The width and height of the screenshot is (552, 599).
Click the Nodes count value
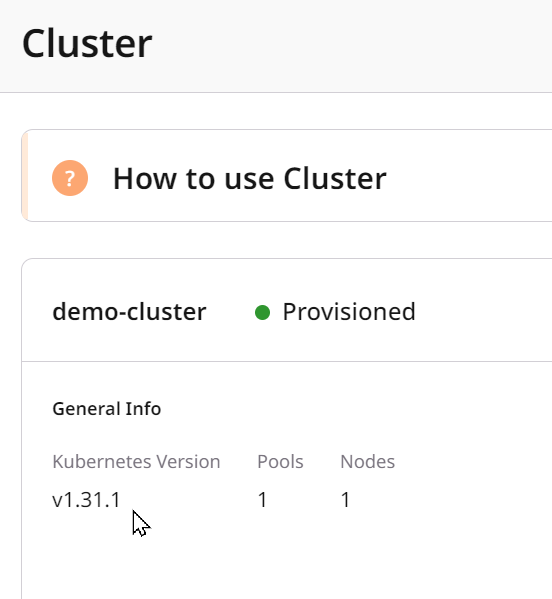(x=345, y=500)
